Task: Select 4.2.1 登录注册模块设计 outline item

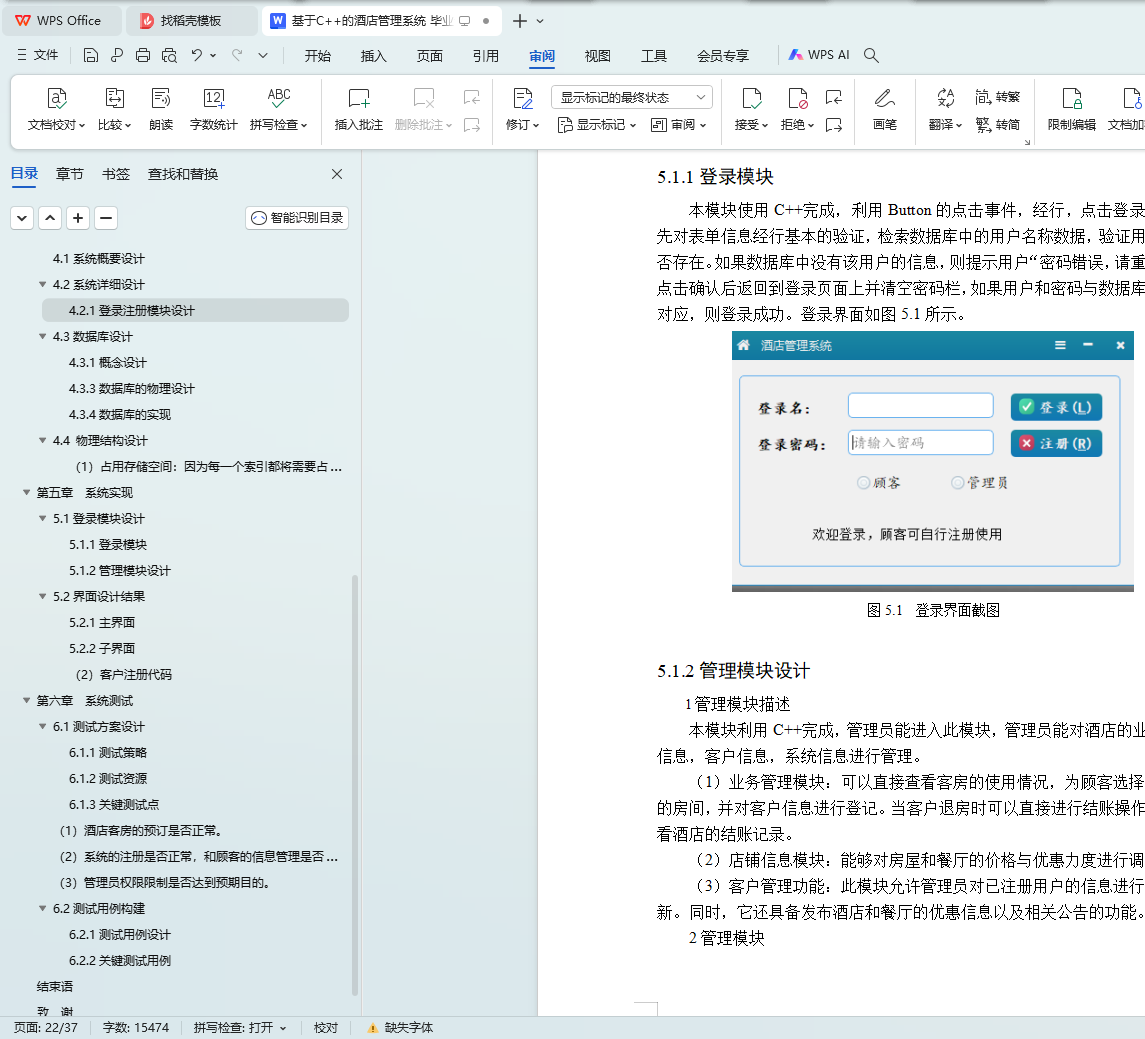Action: (x=195, y=310)
